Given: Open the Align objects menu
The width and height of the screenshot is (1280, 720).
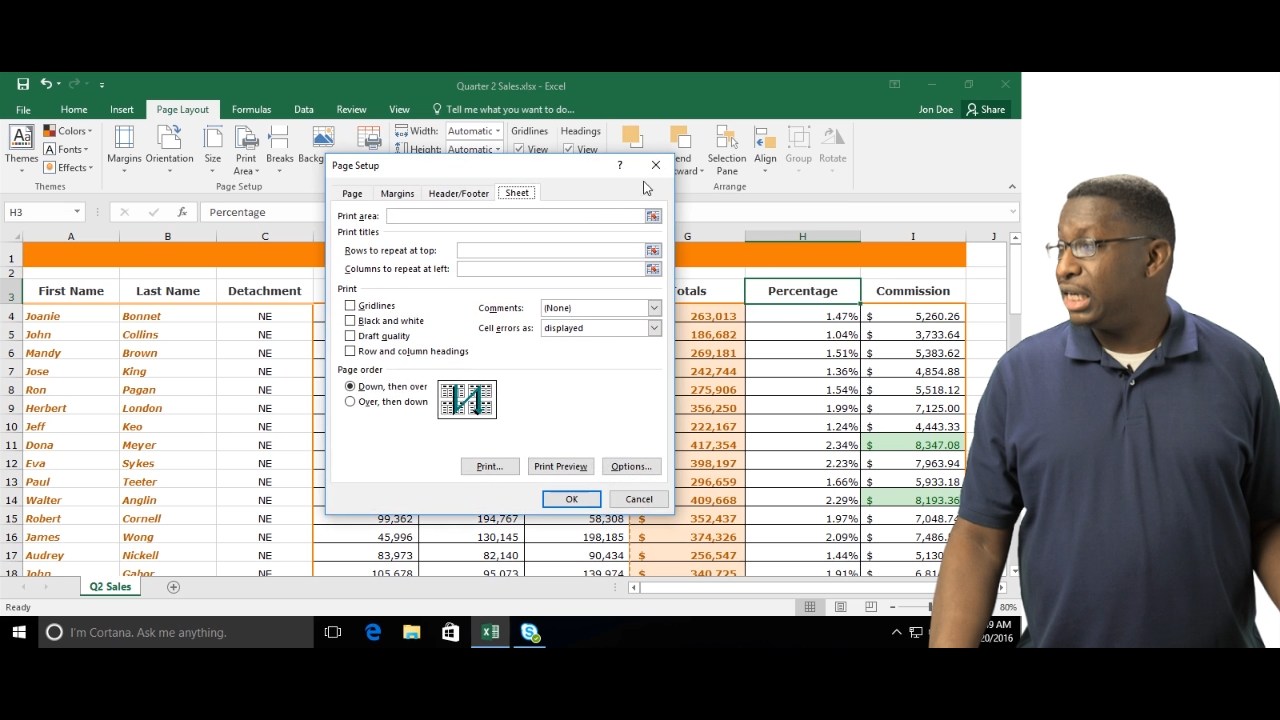Looking at the screenshot, I should 765,146.
